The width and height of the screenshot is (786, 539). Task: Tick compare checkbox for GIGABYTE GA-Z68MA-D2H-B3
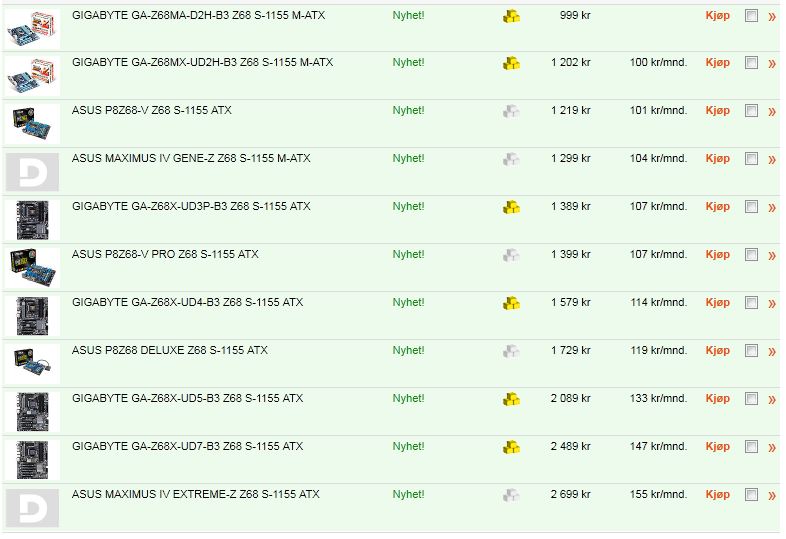751,16
